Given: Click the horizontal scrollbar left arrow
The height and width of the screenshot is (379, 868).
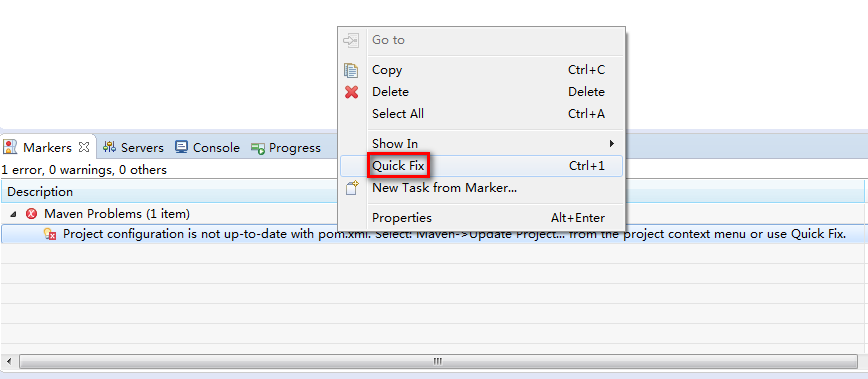Looking at the screenshot, I should pyautogui.click(x=9, y=361).
